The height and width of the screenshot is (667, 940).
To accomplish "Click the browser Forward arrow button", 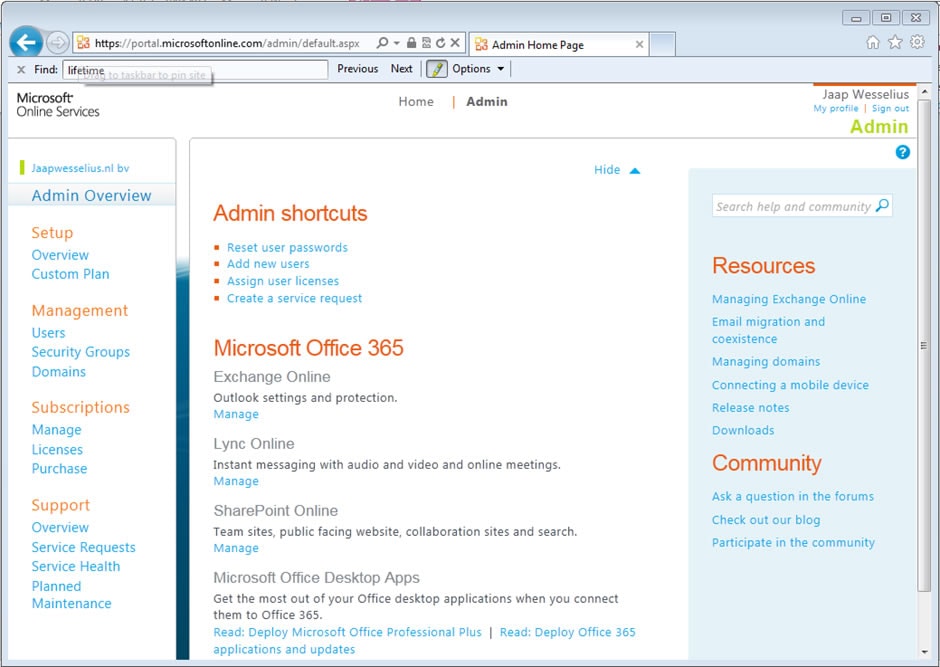I will [58, 43].
